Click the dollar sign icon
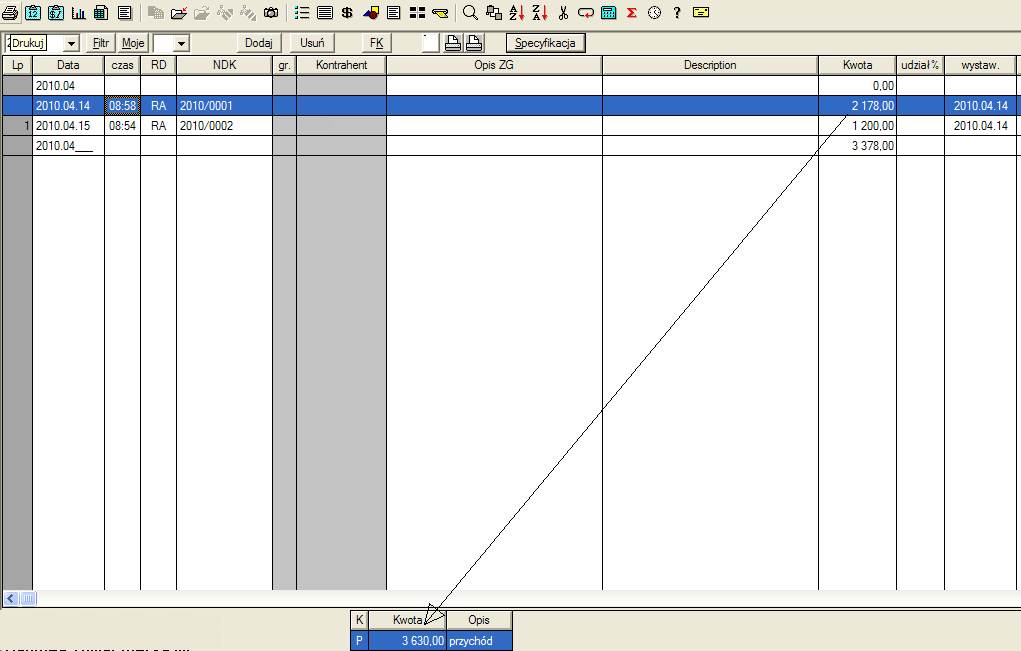 [347, 13]
